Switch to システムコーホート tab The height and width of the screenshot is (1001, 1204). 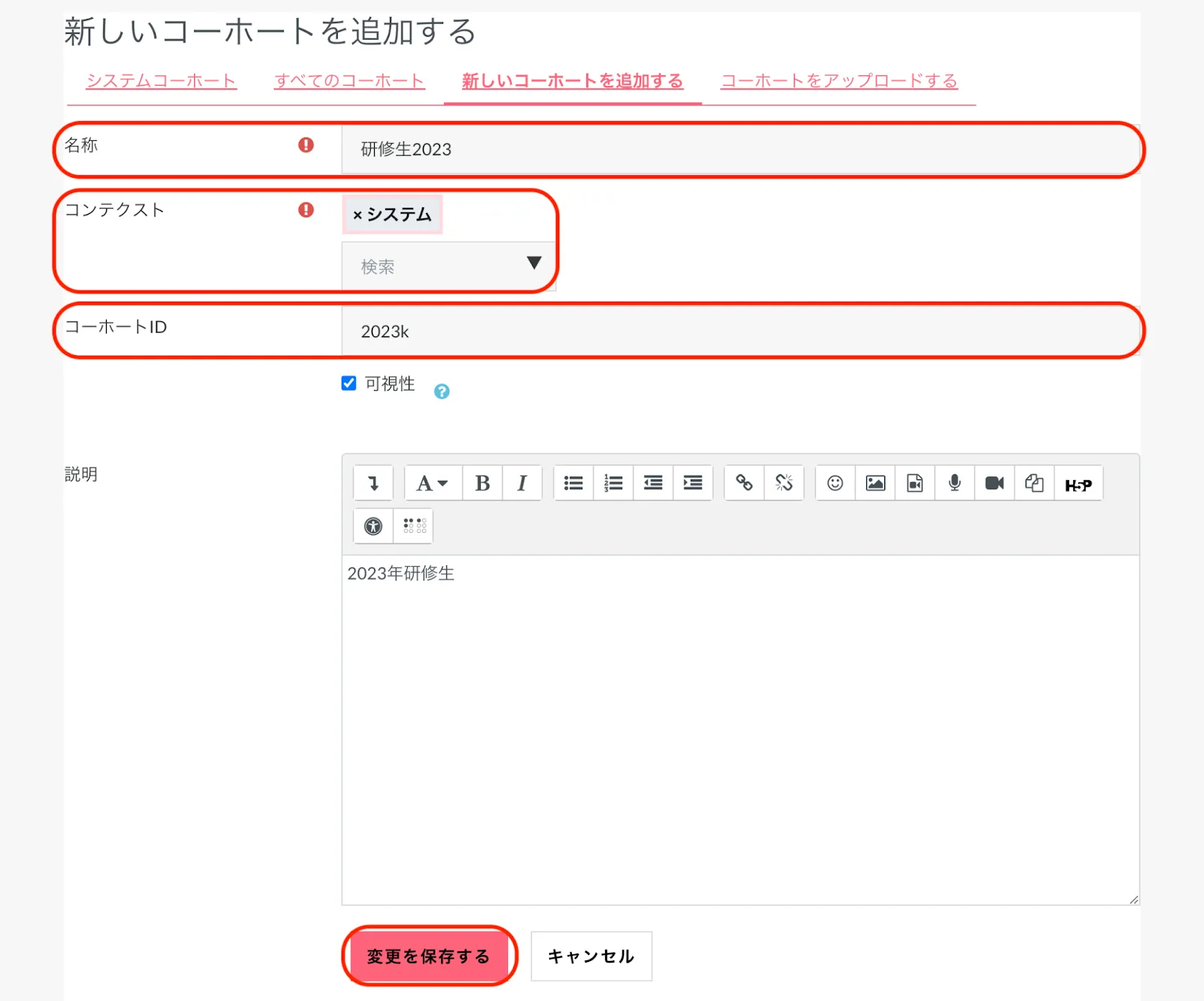click(161, 81)
